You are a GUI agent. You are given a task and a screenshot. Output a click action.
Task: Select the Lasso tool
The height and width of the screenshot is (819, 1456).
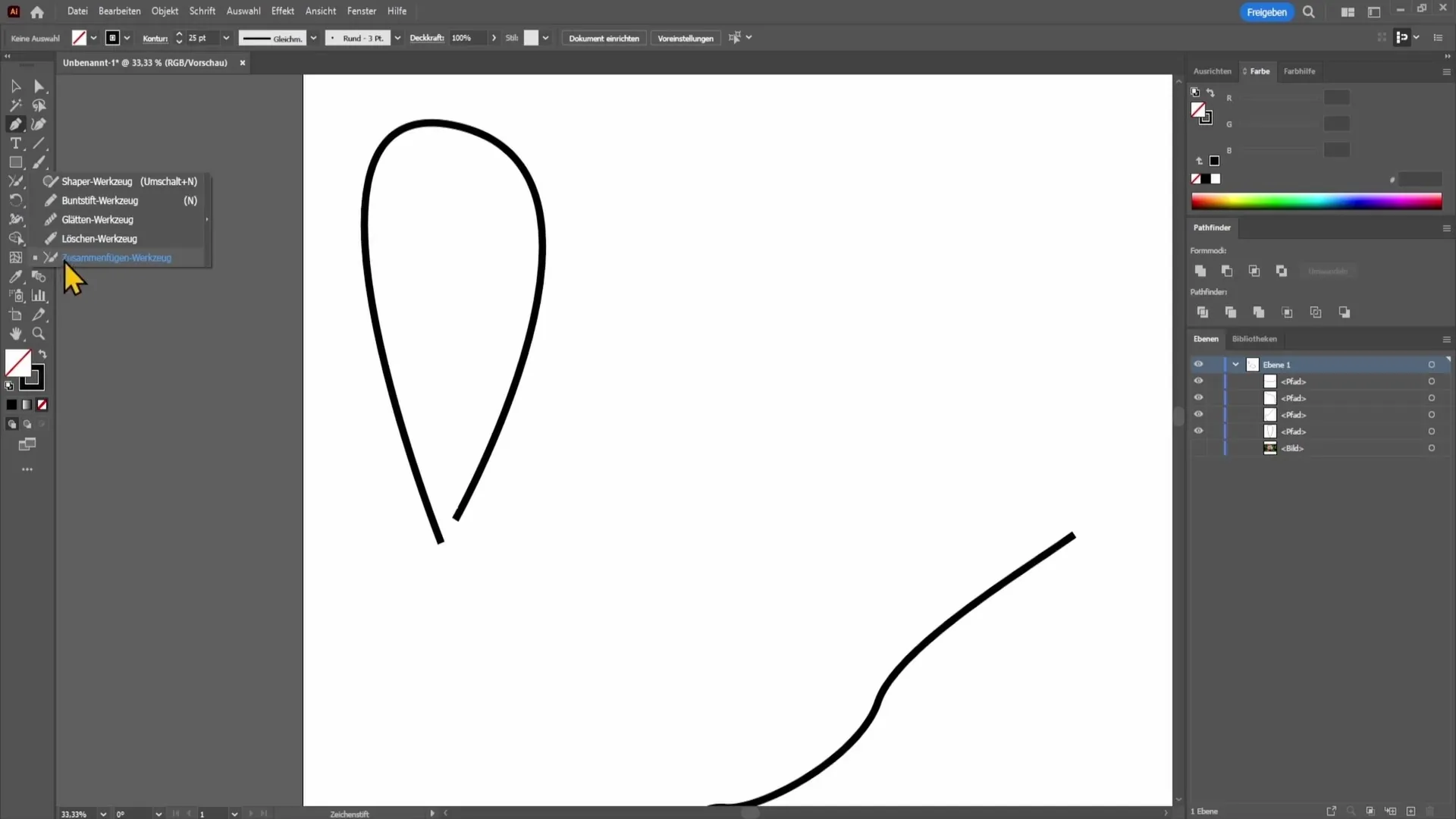point(39,105)
